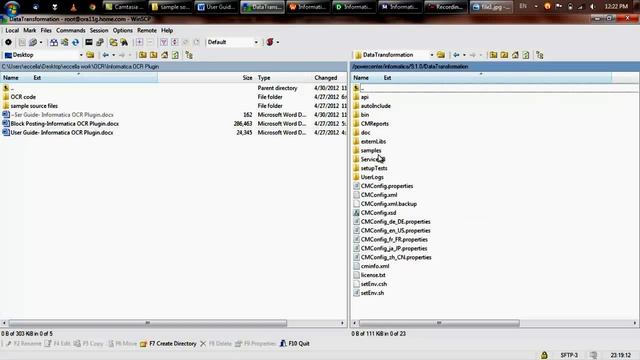Click the file filter funnel icon
Image resolution: width=640 pixels, height=360 pixels.
(164, 42)
